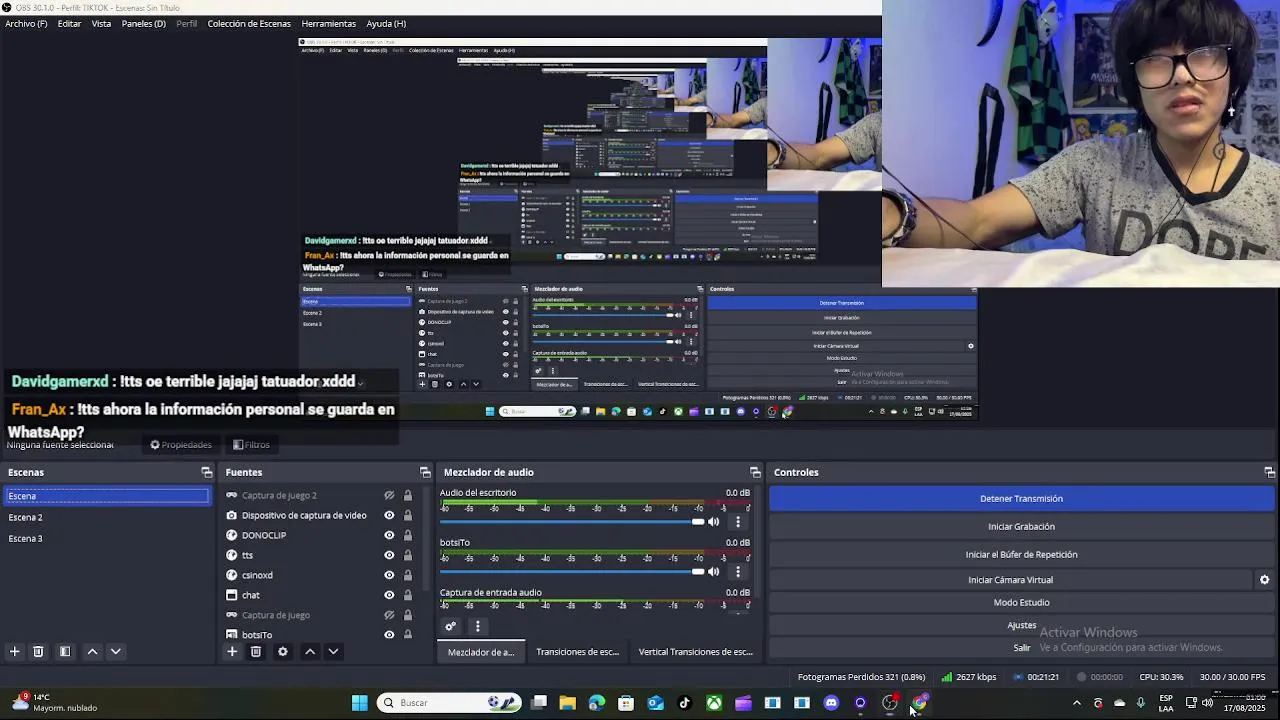Image resolution: width=1280 pixels, height=720 pixels.
Task: Open source properties gear in Fuentes toolbar
Action: [x=283, y=651]
